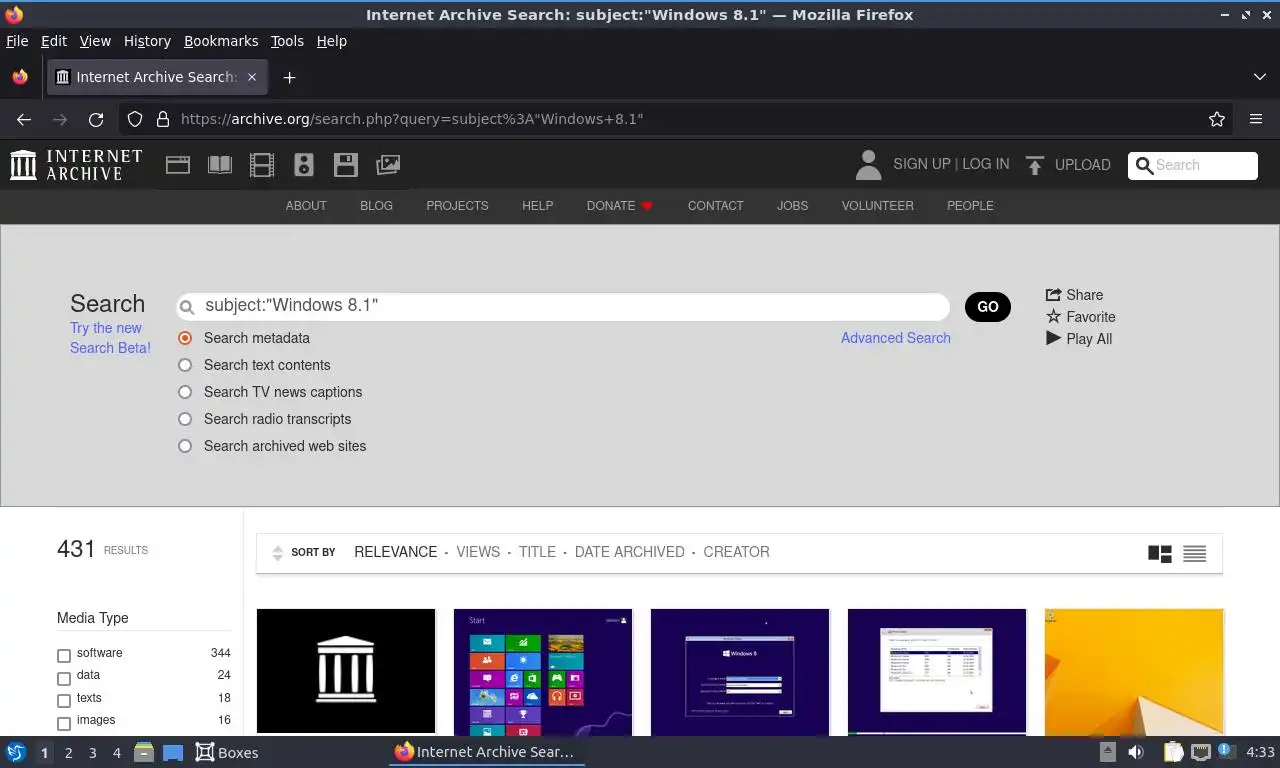The width and height of the screenshot is (1280, 768).
Task: Click the main search query field
Action: coord(563,306)
